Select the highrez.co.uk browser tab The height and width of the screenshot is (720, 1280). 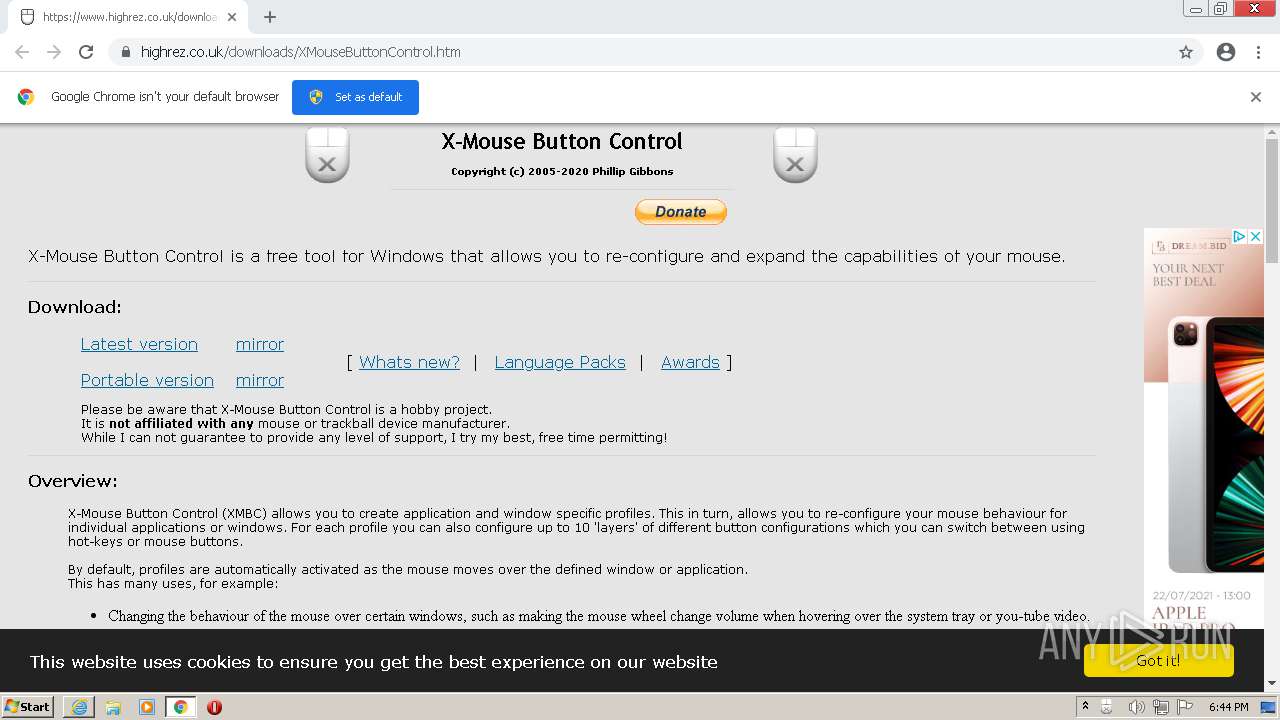128,17
